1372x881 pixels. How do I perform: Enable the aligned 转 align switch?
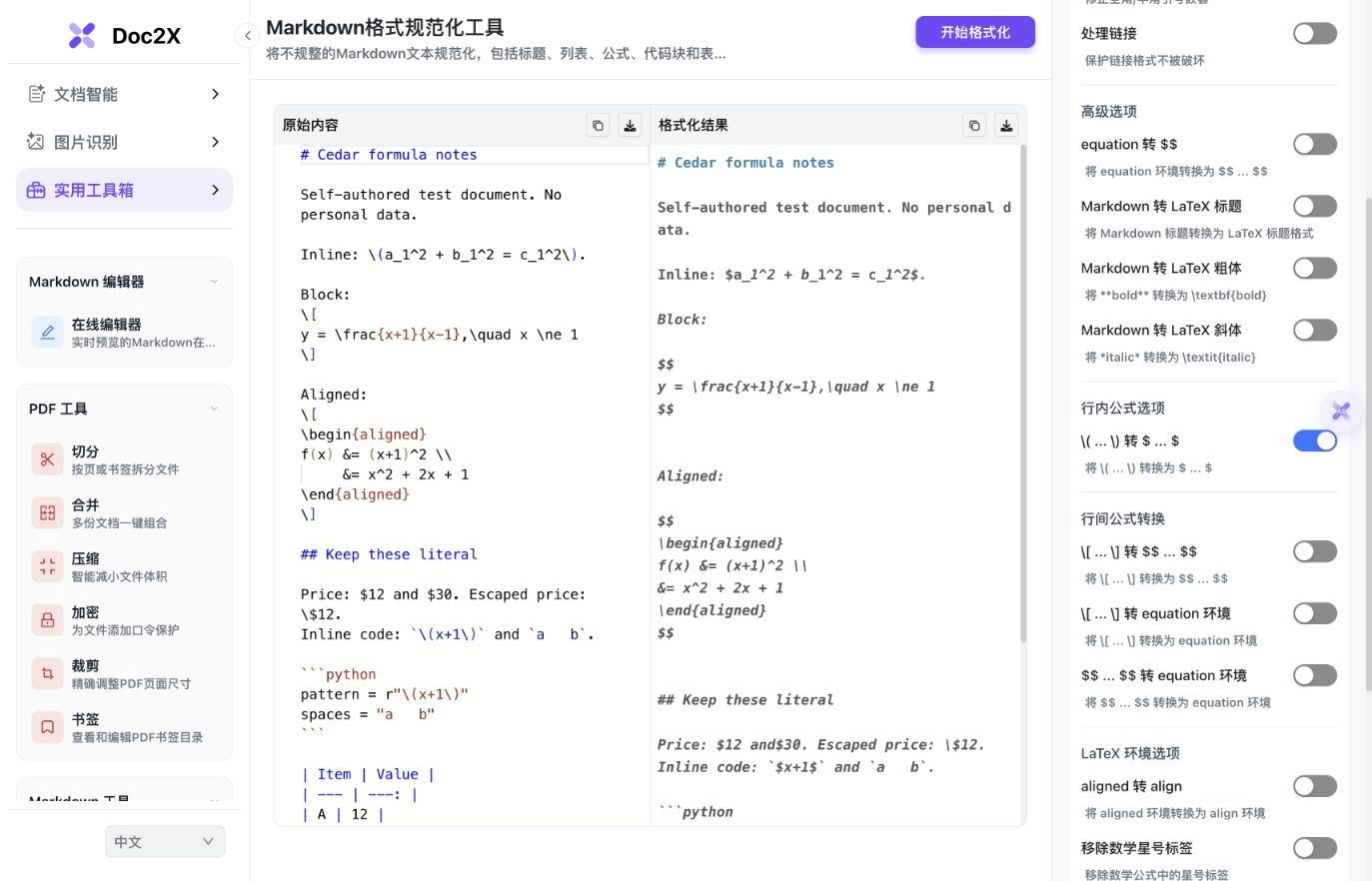tap(1315, 787)
